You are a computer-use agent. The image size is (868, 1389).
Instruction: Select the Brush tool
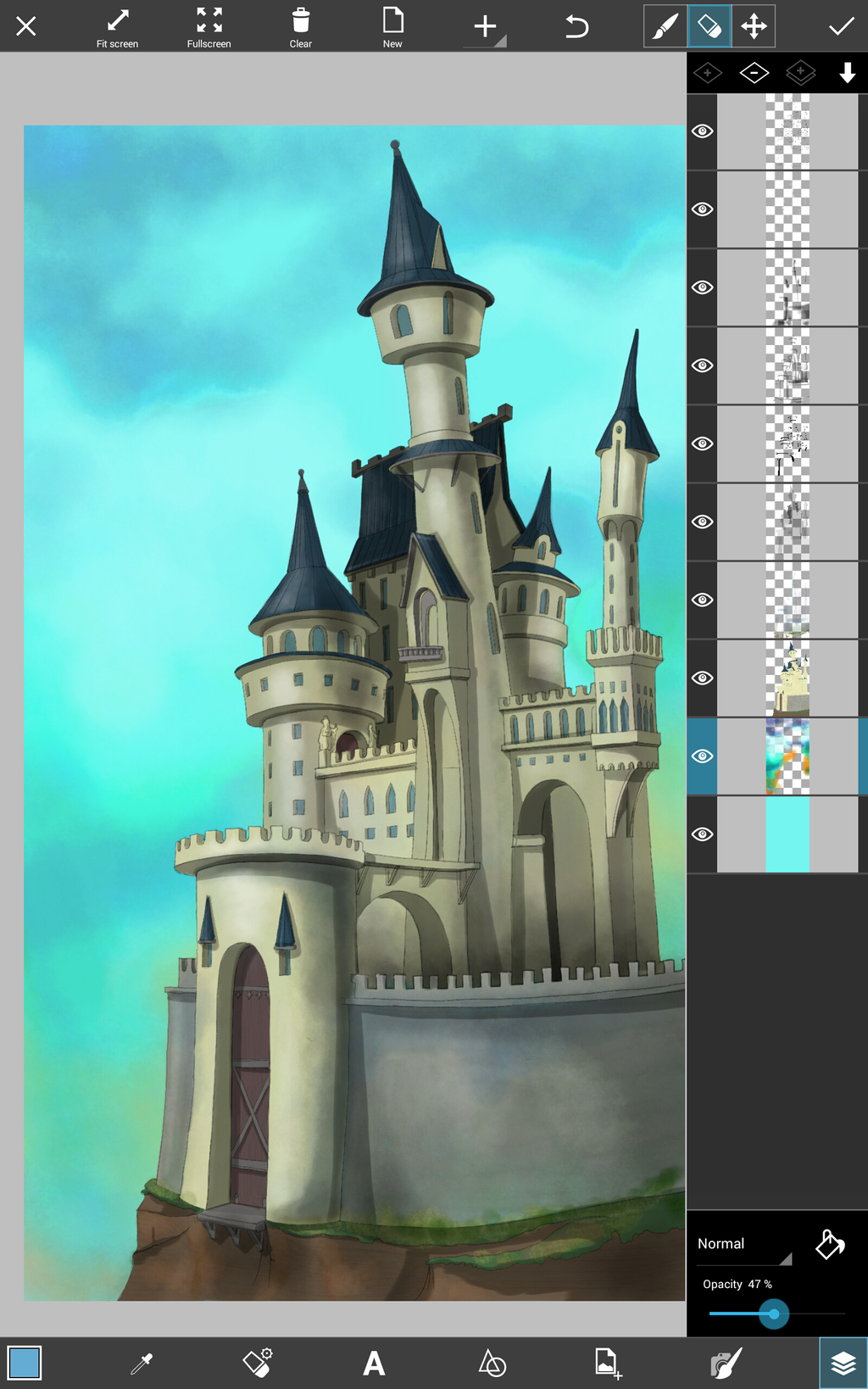pos(665,26)
